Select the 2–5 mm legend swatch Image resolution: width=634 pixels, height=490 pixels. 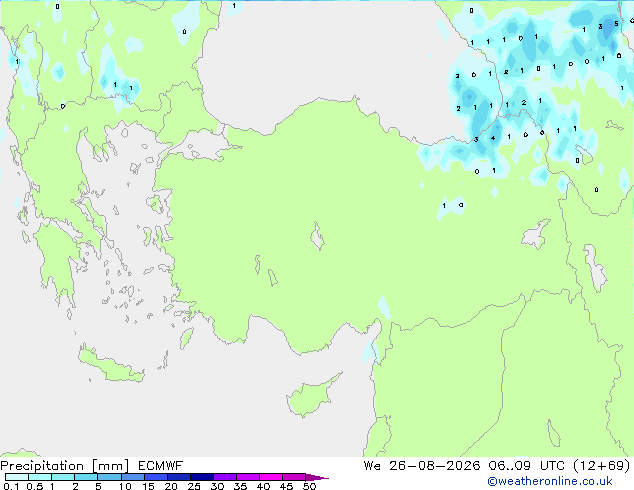pos(86,477)
